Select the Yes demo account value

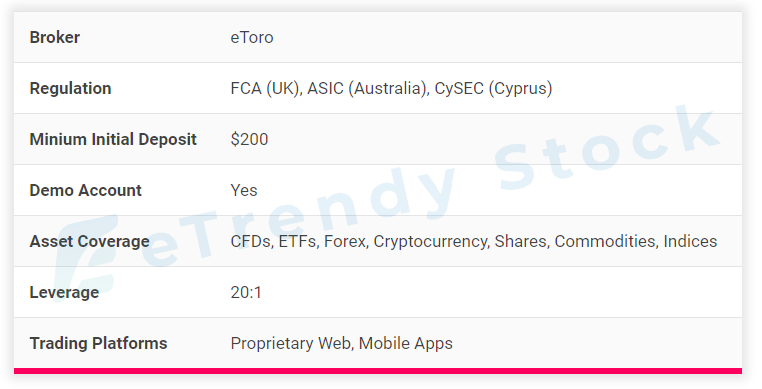click(244, 190)
